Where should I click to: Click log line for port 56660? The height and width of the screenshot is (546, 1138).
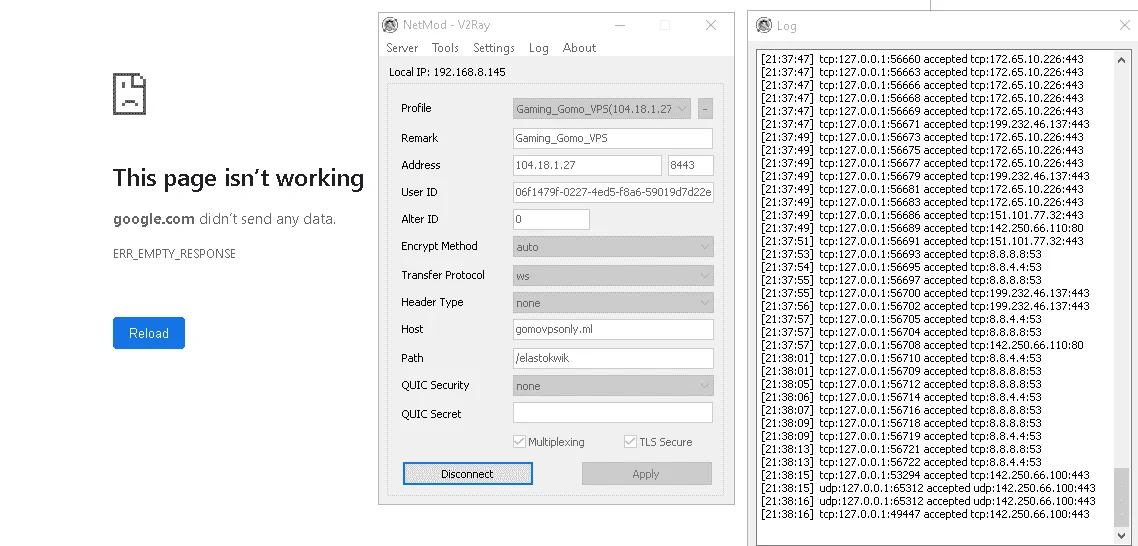pyautogui.click(x=922, y=59)
